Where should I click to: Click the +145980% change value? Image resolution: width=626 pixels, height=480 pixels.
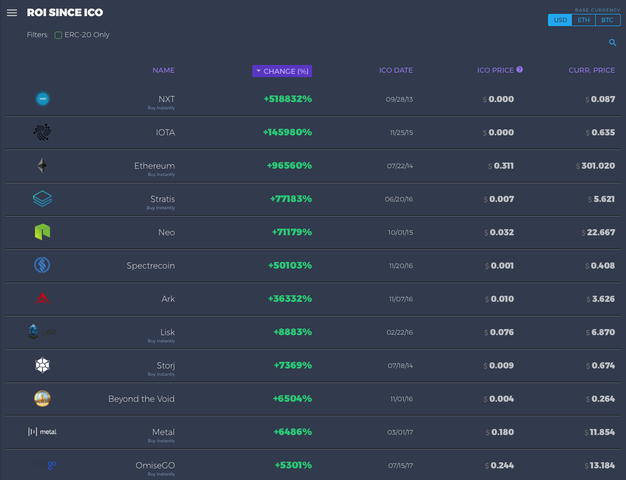click(x=287, y=132)
